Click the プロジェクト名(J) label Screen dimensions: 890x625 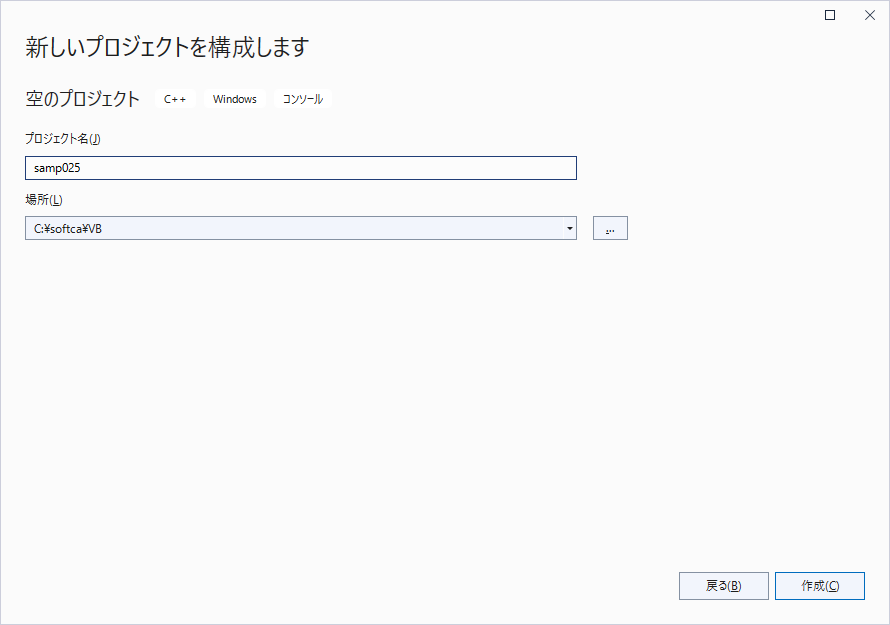coord(63,139)
